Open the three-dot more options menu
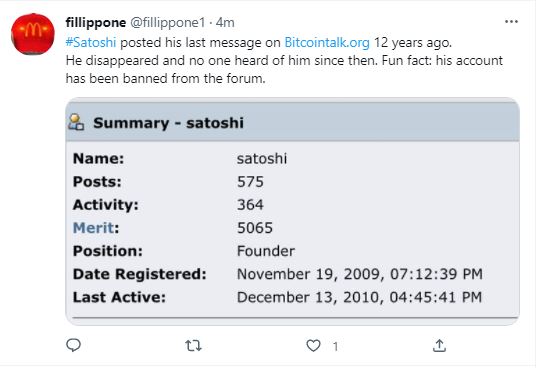Viewport: 538px width, 368px height. coord(511,22)
